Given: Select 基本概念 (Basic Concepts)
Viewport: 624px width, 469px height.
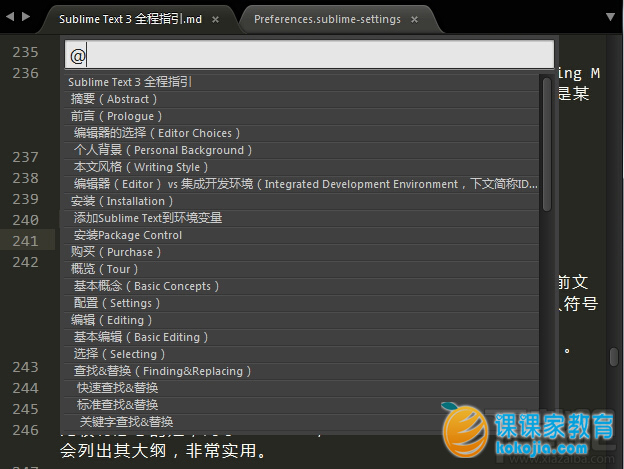Looking at the screenshot, I should point(302,286).
